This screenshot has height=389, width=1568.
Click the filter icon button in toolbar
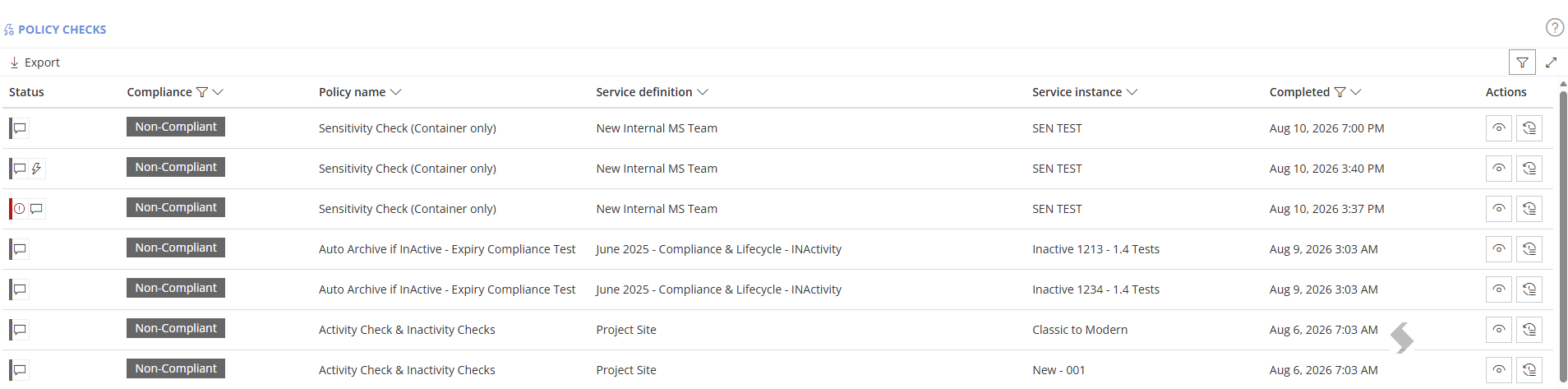click(x=1522, y=63)
